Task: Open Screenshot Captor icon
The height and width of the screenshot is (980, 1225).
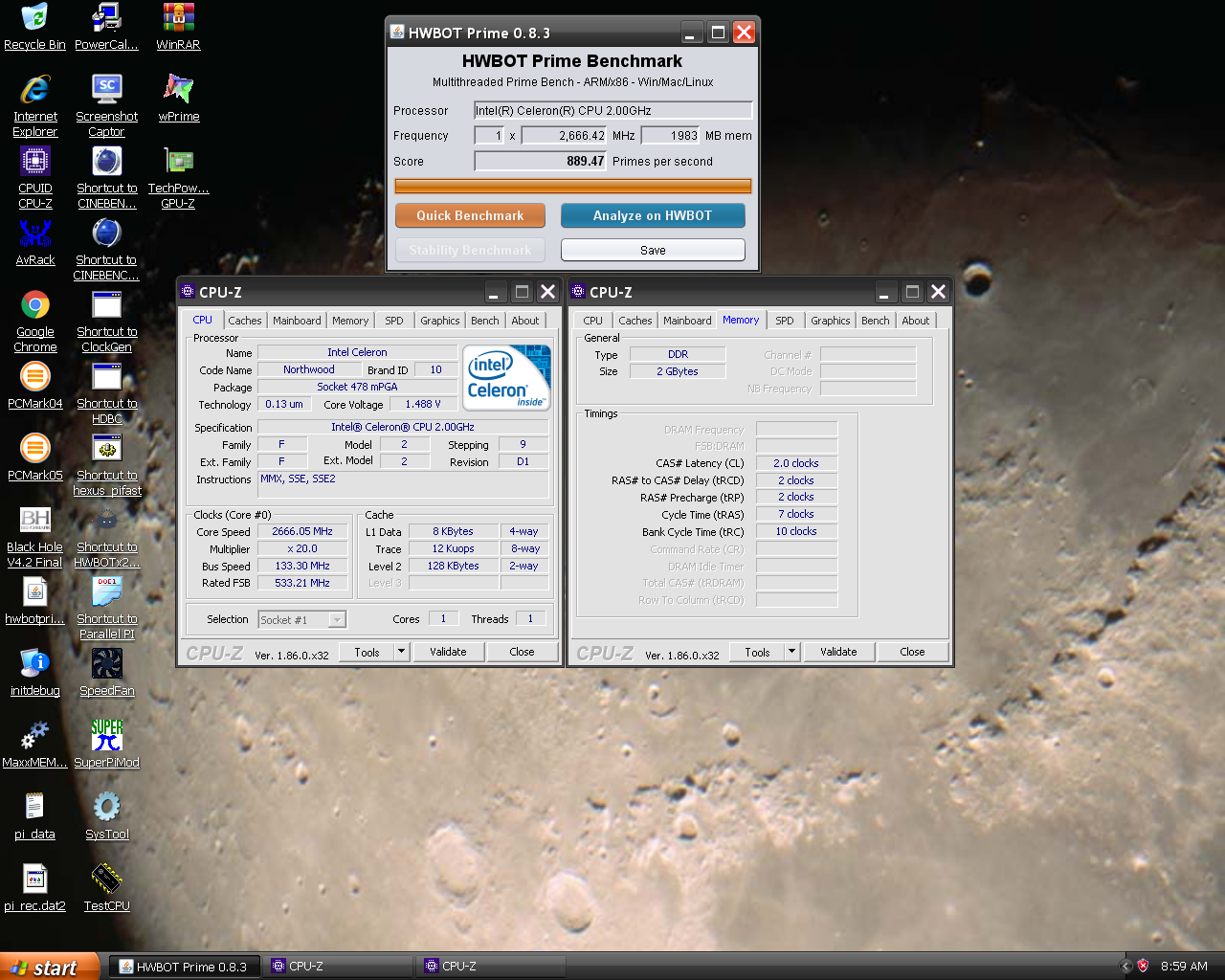Action: click(106, 105)
